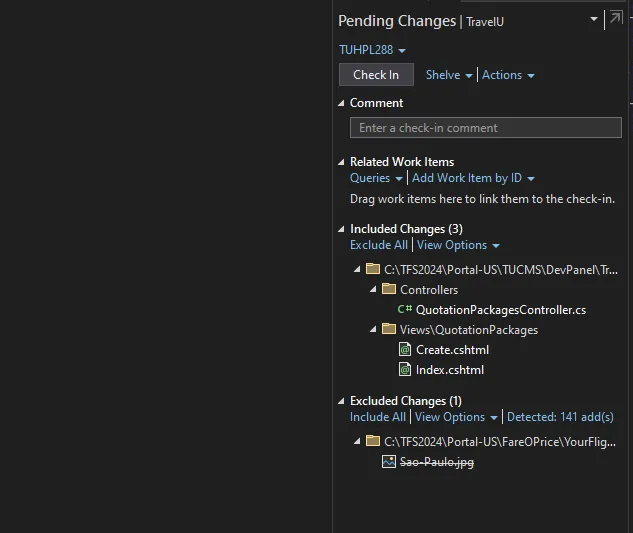The image size is (633, 533).
Task: Click the Detected: 141 add(s) link
Action: (560, 417)
